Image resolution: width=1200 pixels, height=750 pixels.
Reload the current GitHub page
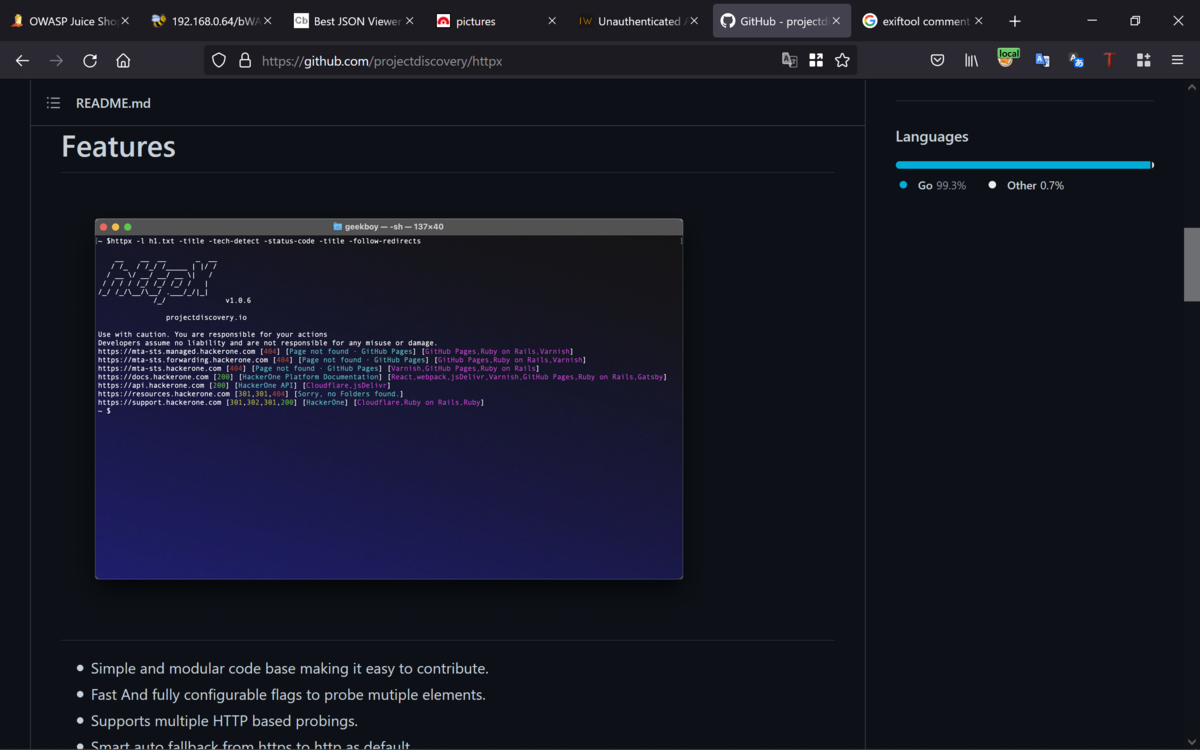click(90, 61)
